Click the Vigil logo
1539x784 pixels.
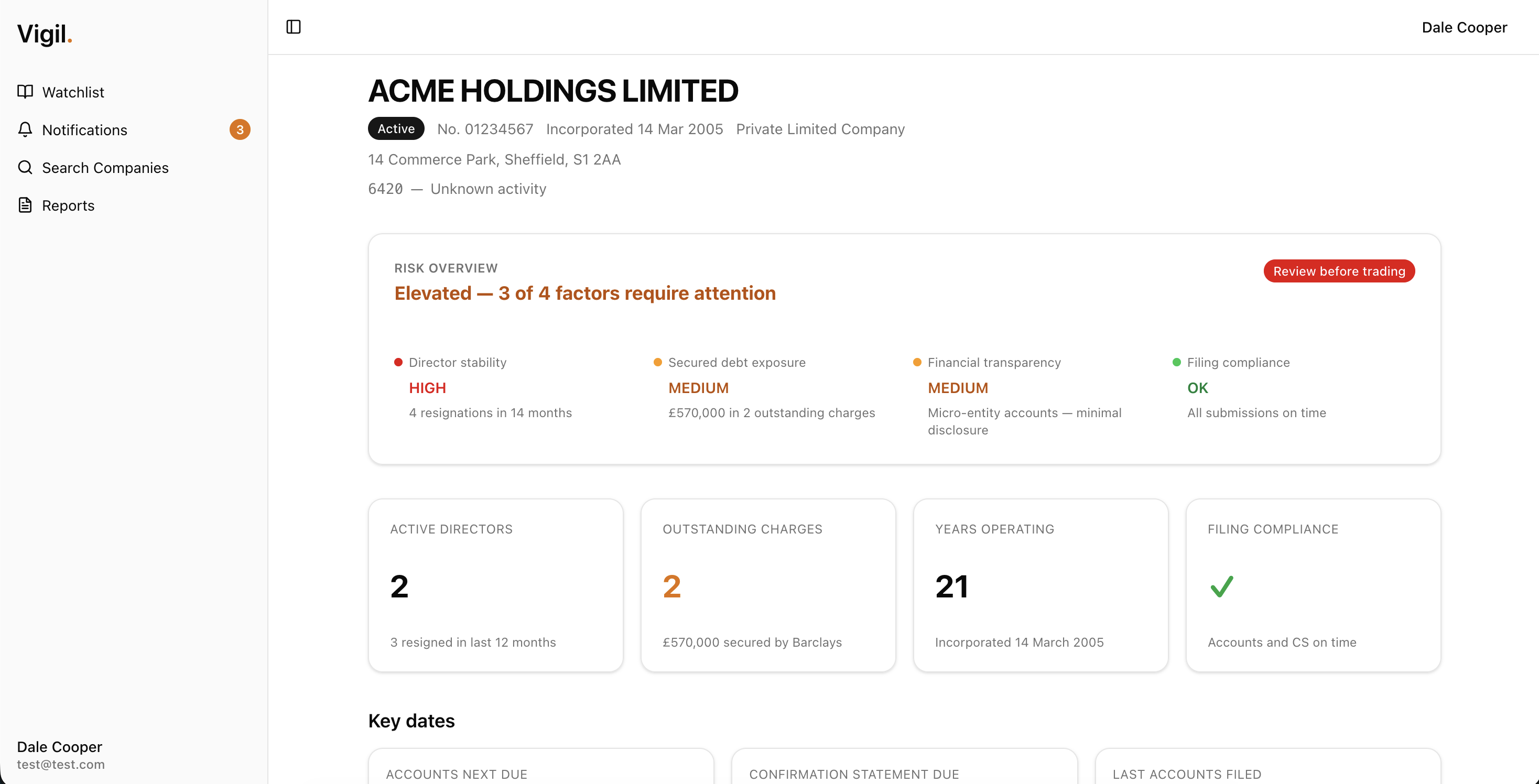44,34
